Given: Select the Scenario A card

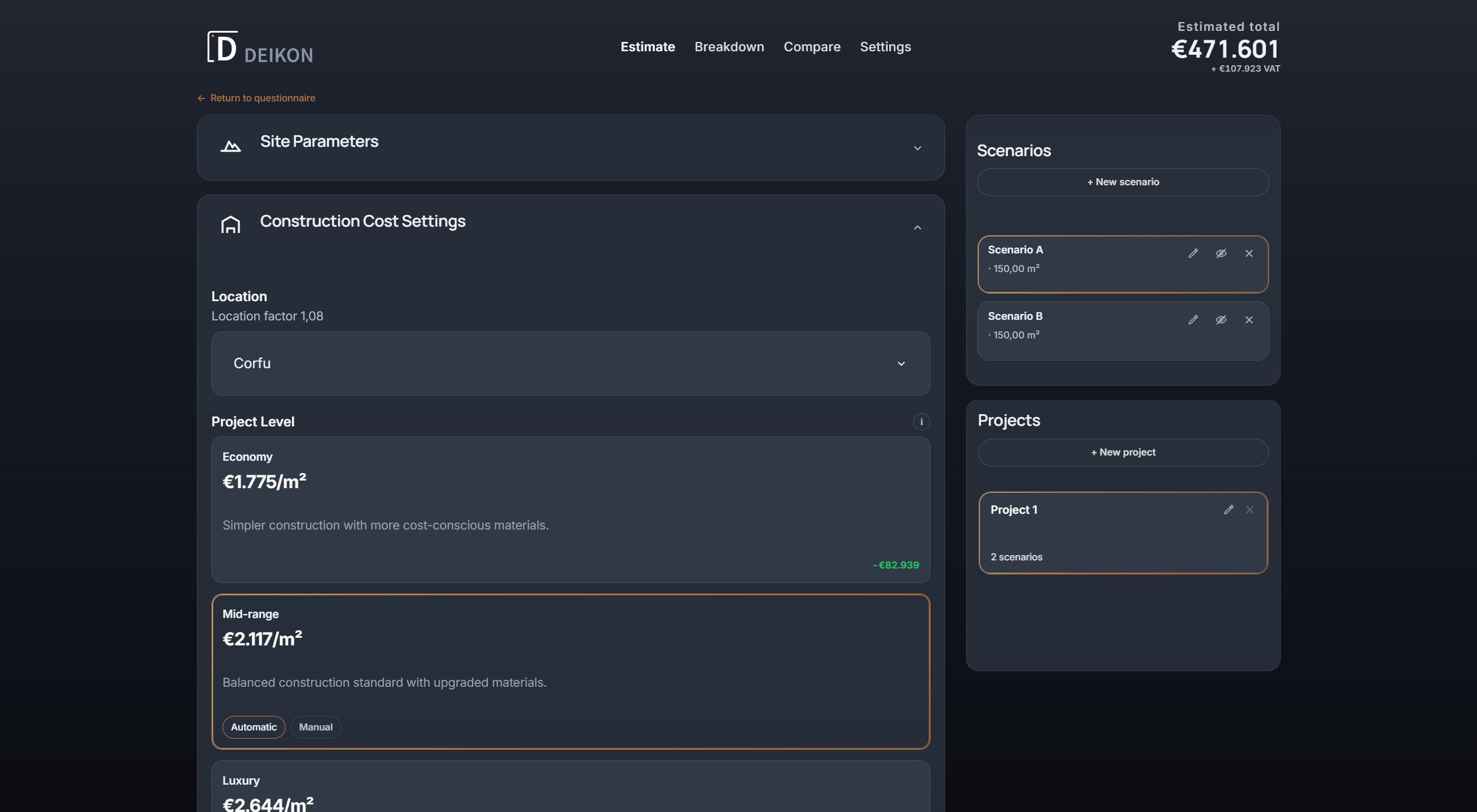Looking at the screenshot, I should click(1123, 264).
